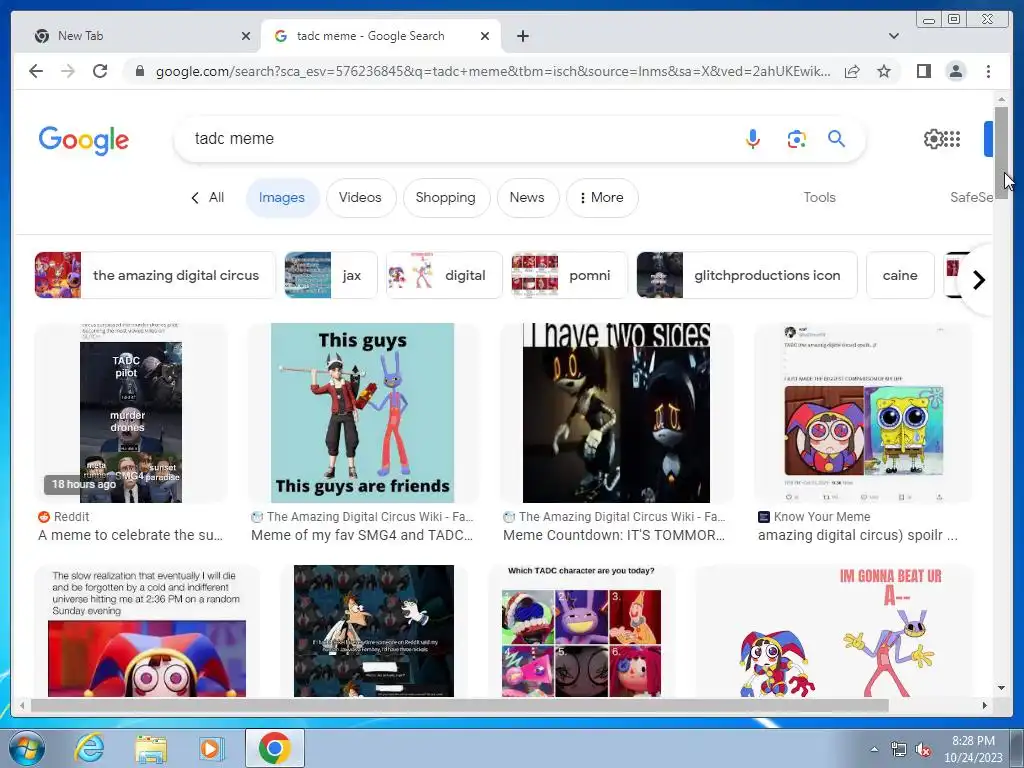
Task: Switch to Videos results
Action: [x=360, y=197]
